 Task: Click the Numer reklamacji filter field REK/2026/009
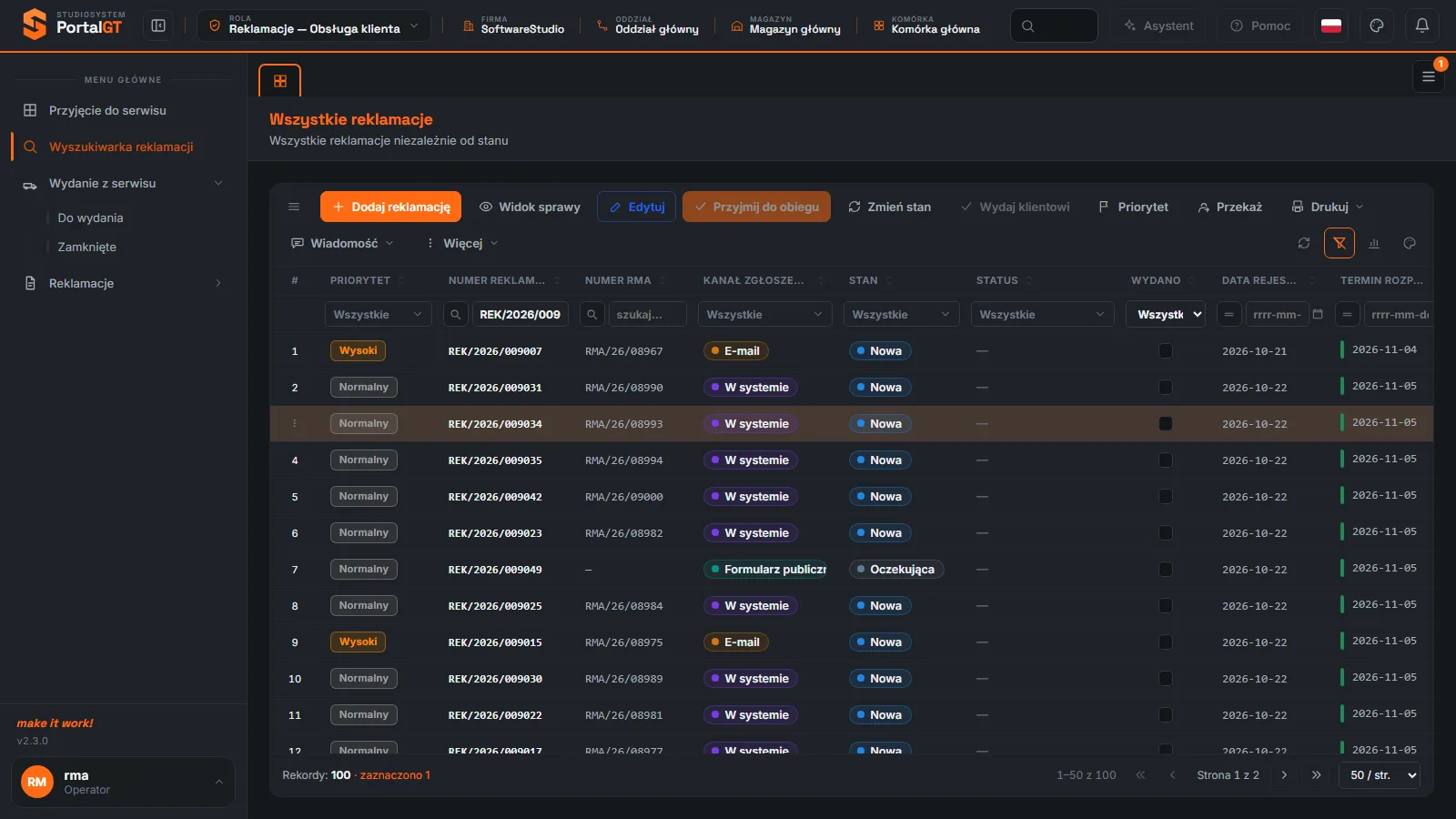click(x=520, y=314)
